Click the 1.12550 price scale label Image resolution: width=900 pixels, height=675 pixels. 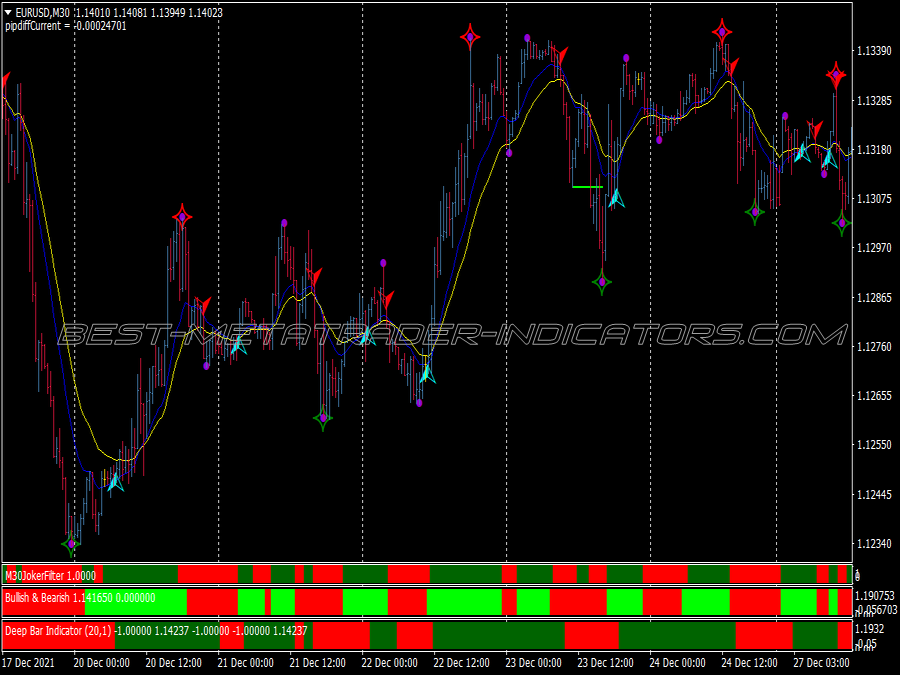(x=874, y=445)
